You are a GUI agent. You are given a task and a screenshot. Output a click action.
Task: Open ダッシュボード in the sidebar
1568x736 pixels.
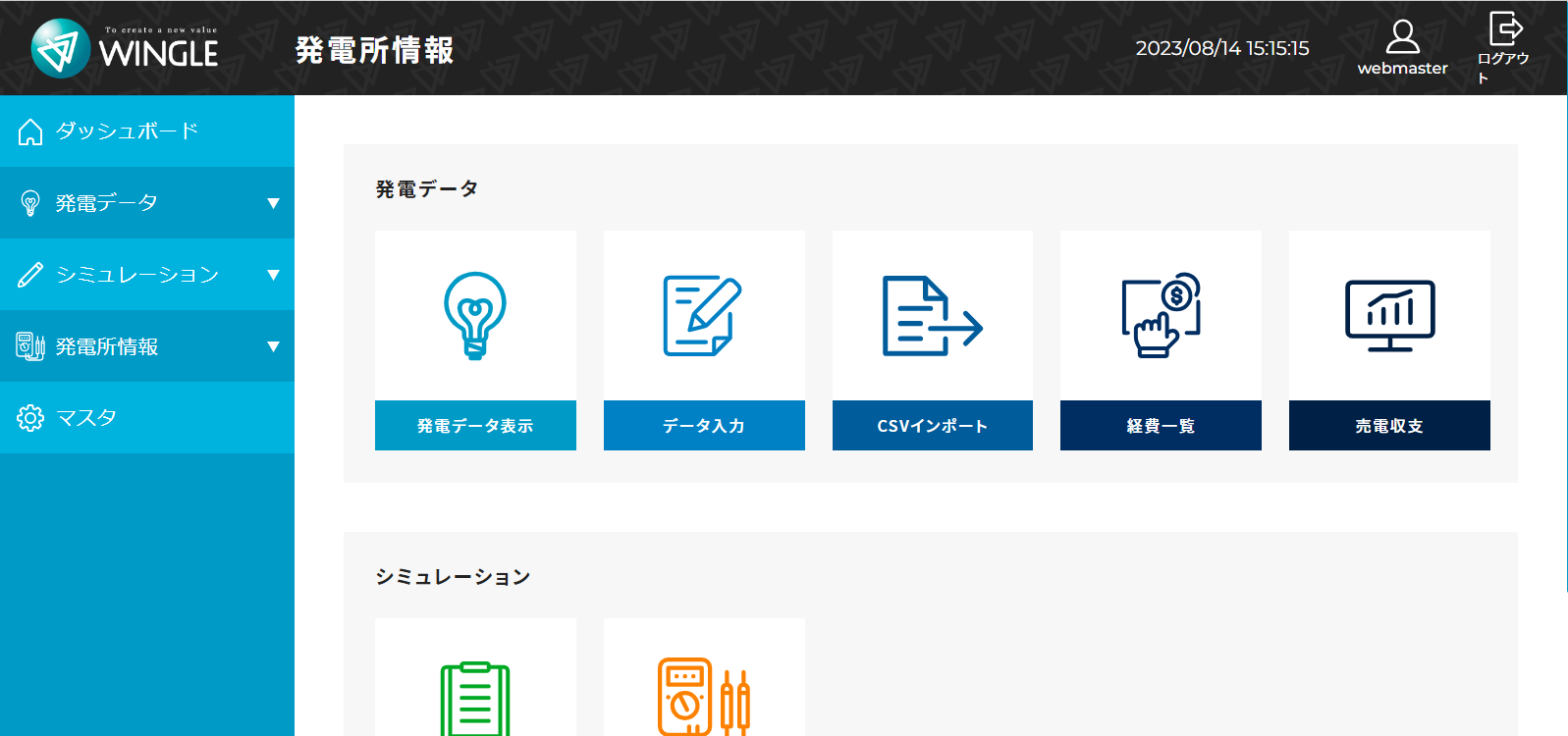[x=127, y=131]
